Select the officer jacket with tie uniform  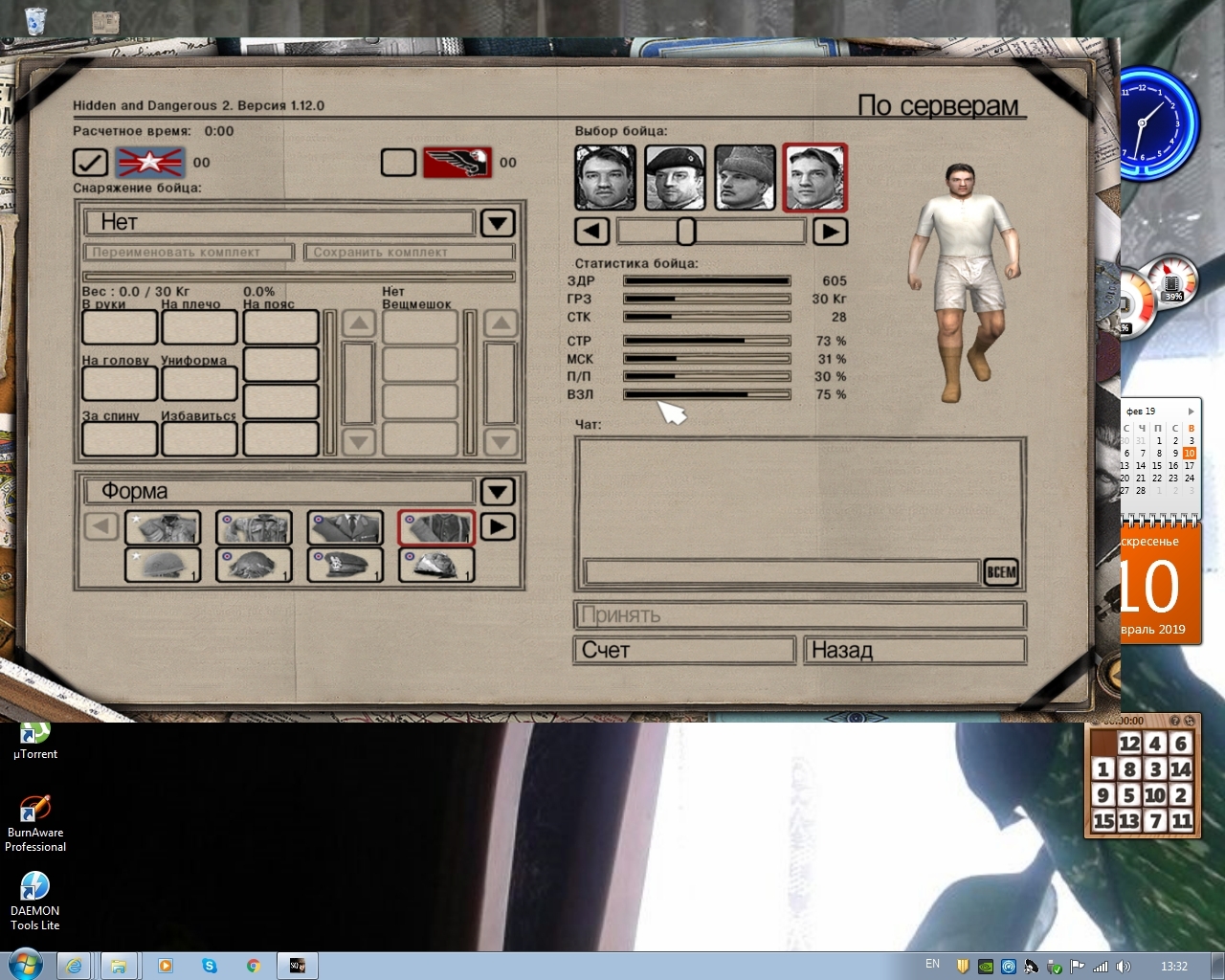coord(345,527)
